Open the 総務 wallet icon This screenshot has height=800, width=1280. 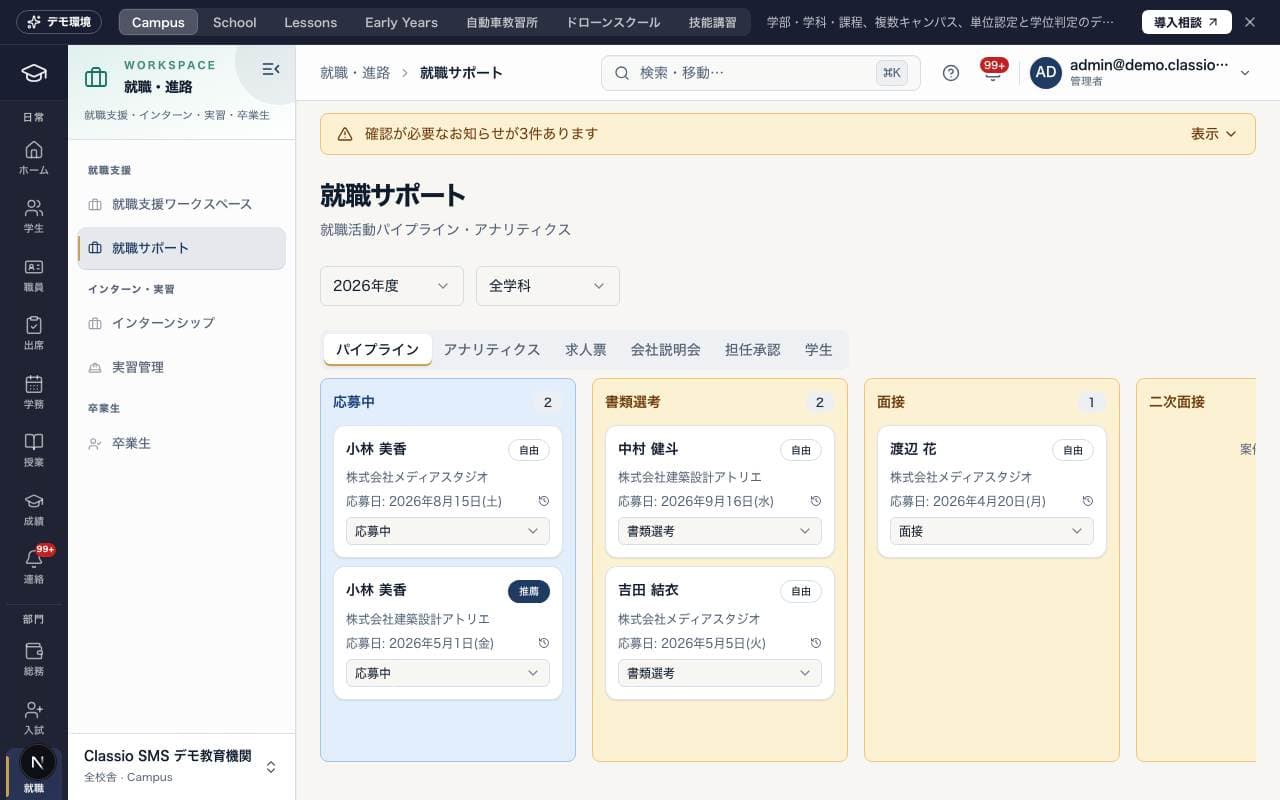[33, 659]
